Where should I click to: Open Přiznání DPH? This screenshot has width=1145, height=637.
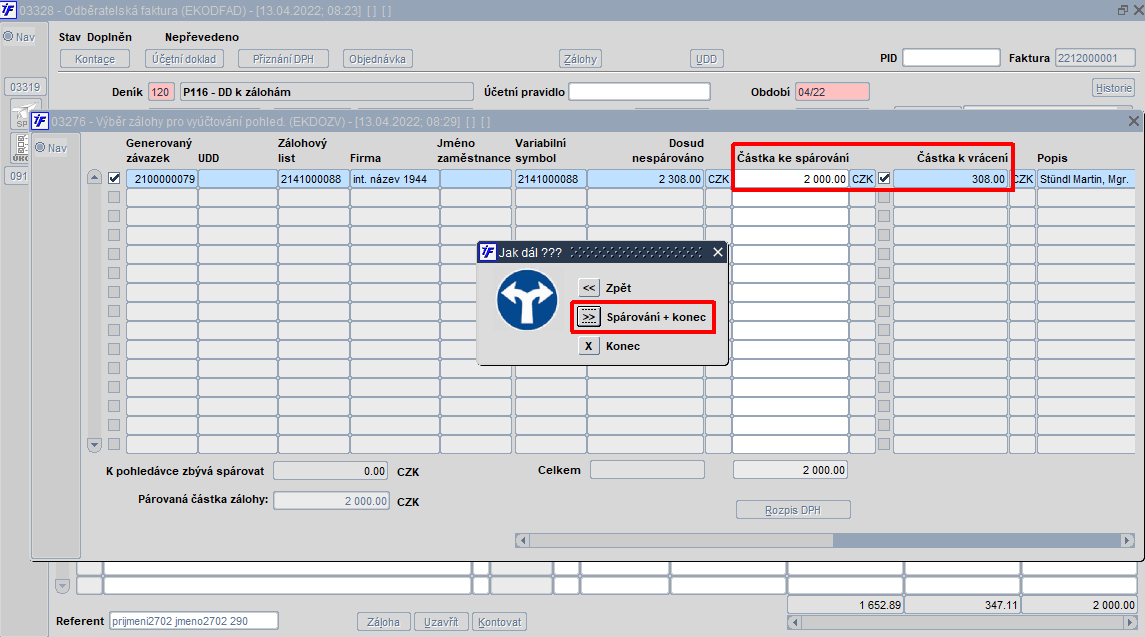tap(283, 59)
